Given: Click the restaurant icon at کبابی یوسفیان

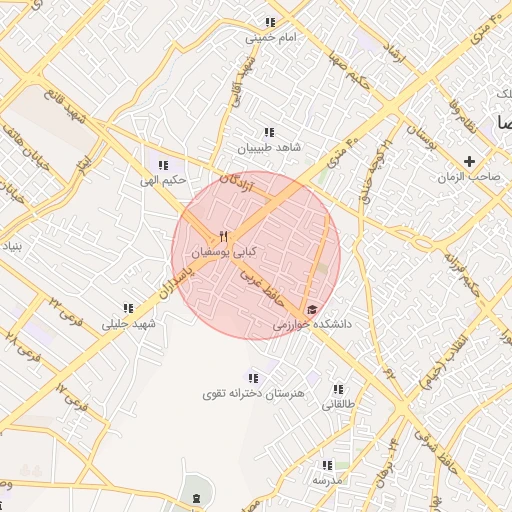Looking at the screenshot, I should coord(224,237).
